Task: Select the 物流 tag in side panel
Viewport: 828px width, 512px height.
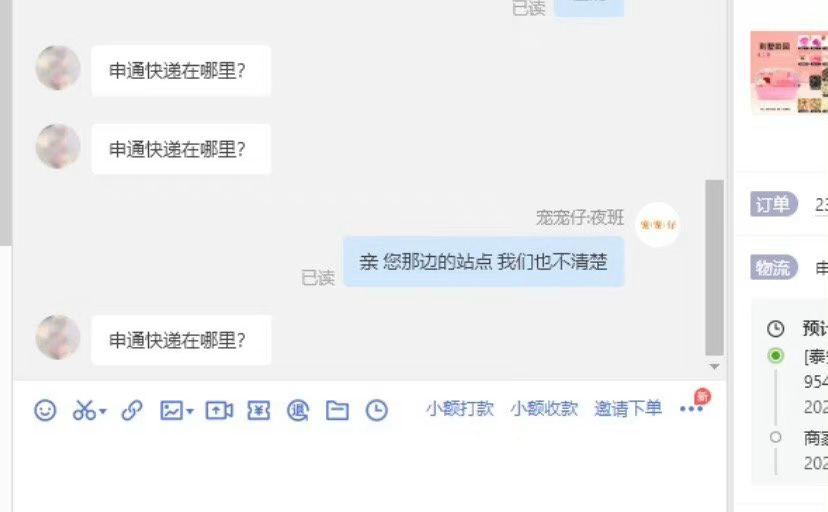Action: pyautogui.click(x=774, y=268)
